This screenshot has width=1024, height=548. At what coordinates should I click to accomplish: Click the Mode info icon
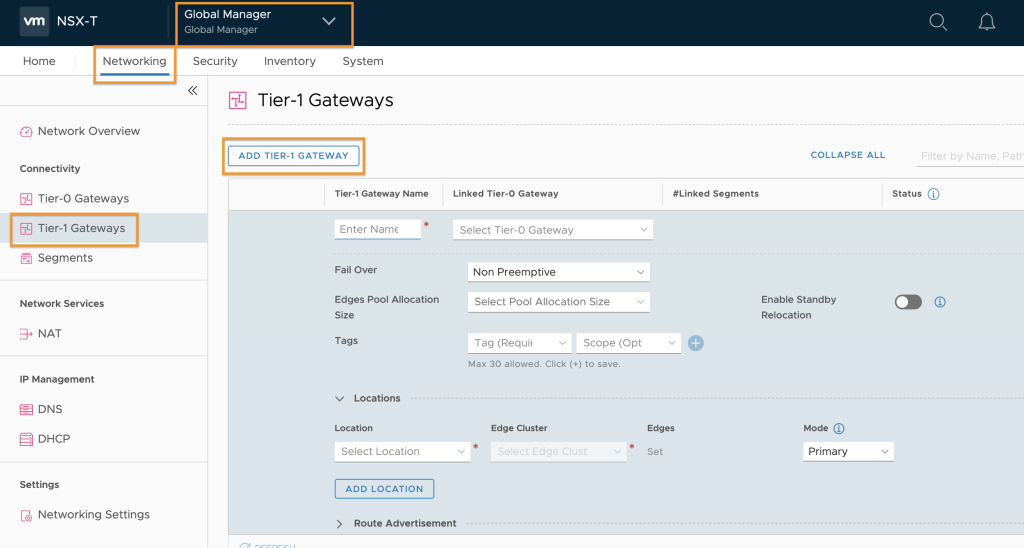[x=839, y=428]
